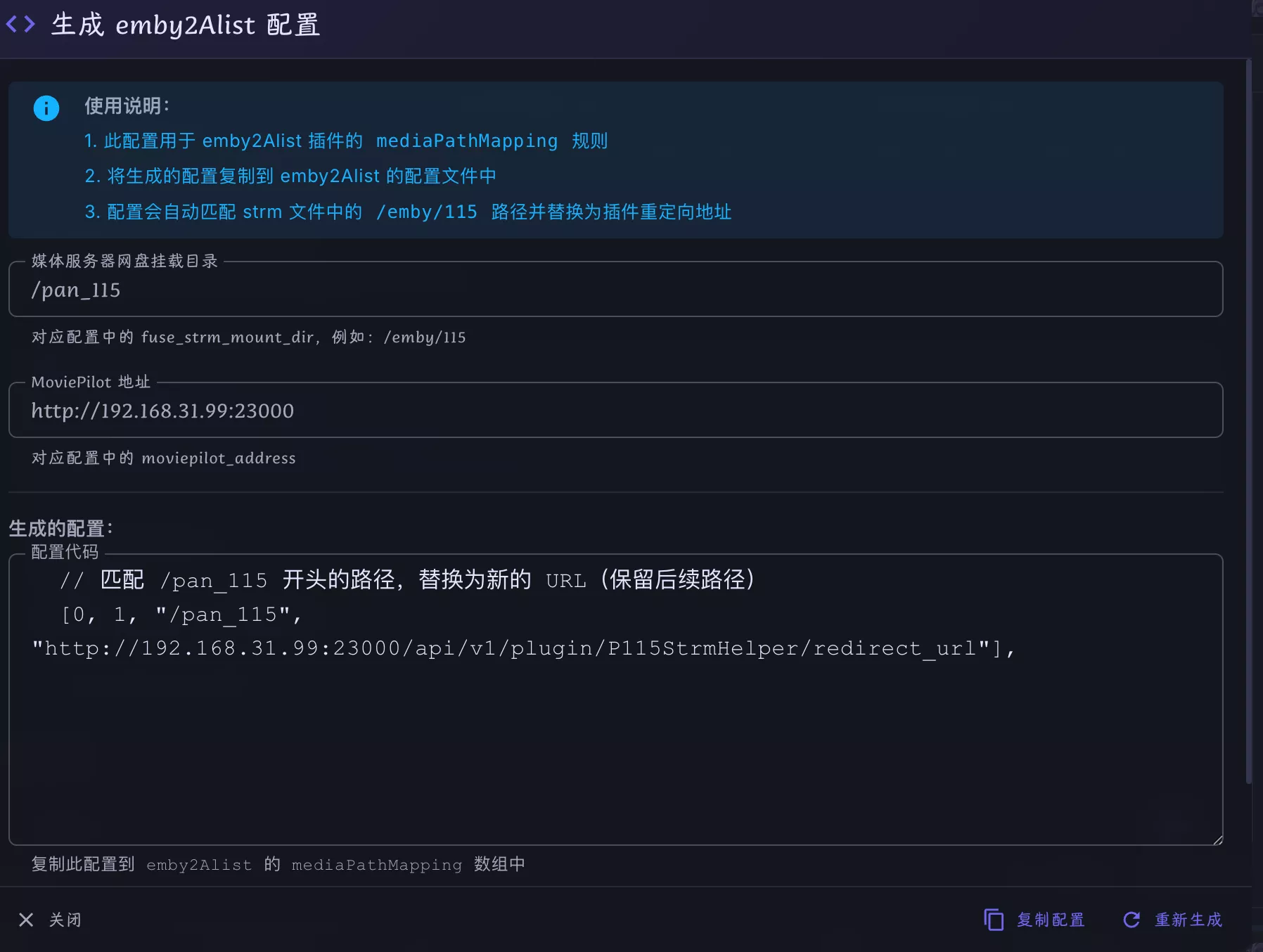The height and width of the screenshot is (952, 1263).
Task: Click the refresh arrow icon beside 重新生成
Action: tap(1131, 920)
